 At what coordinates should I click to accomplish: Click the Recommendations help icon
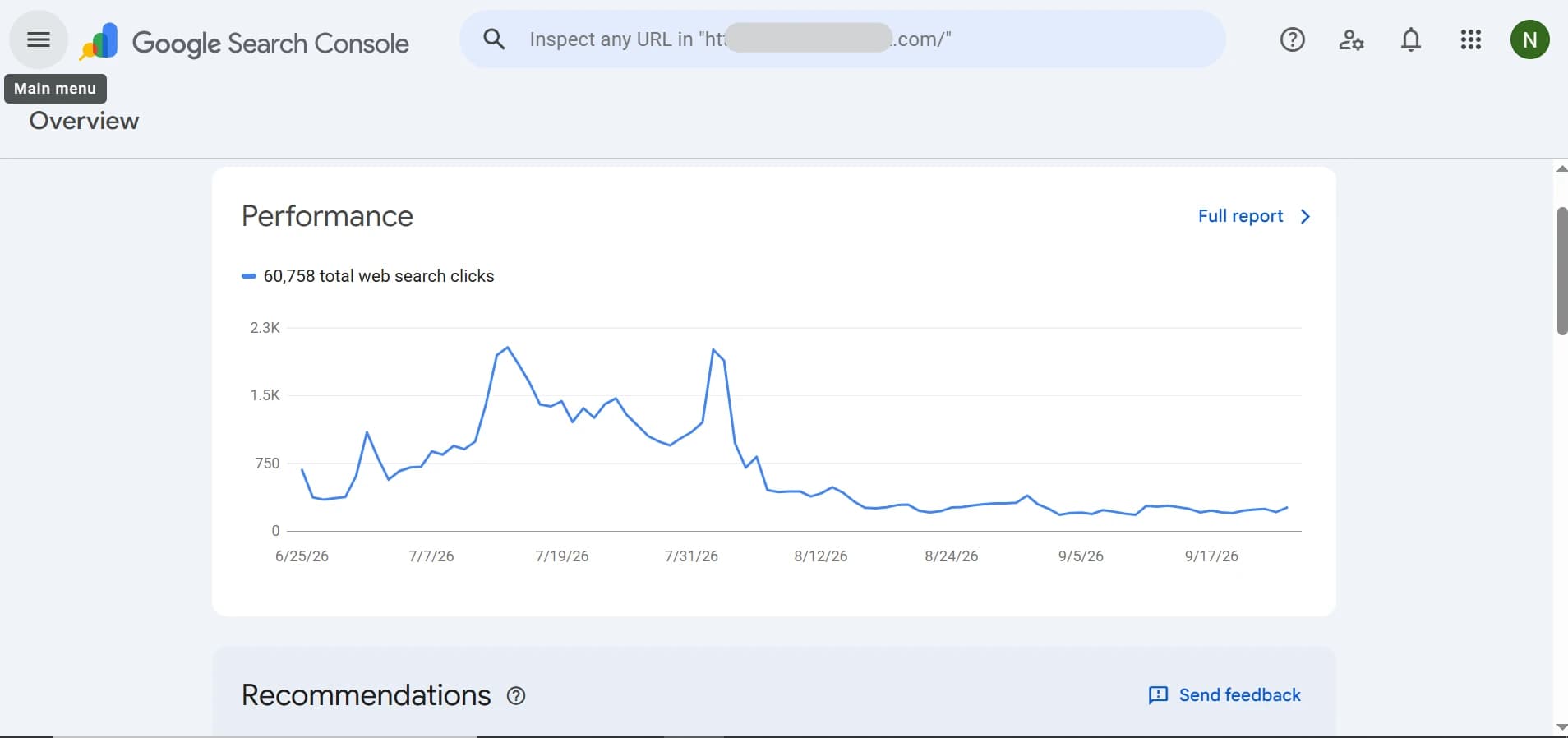(x=516, y=696)
